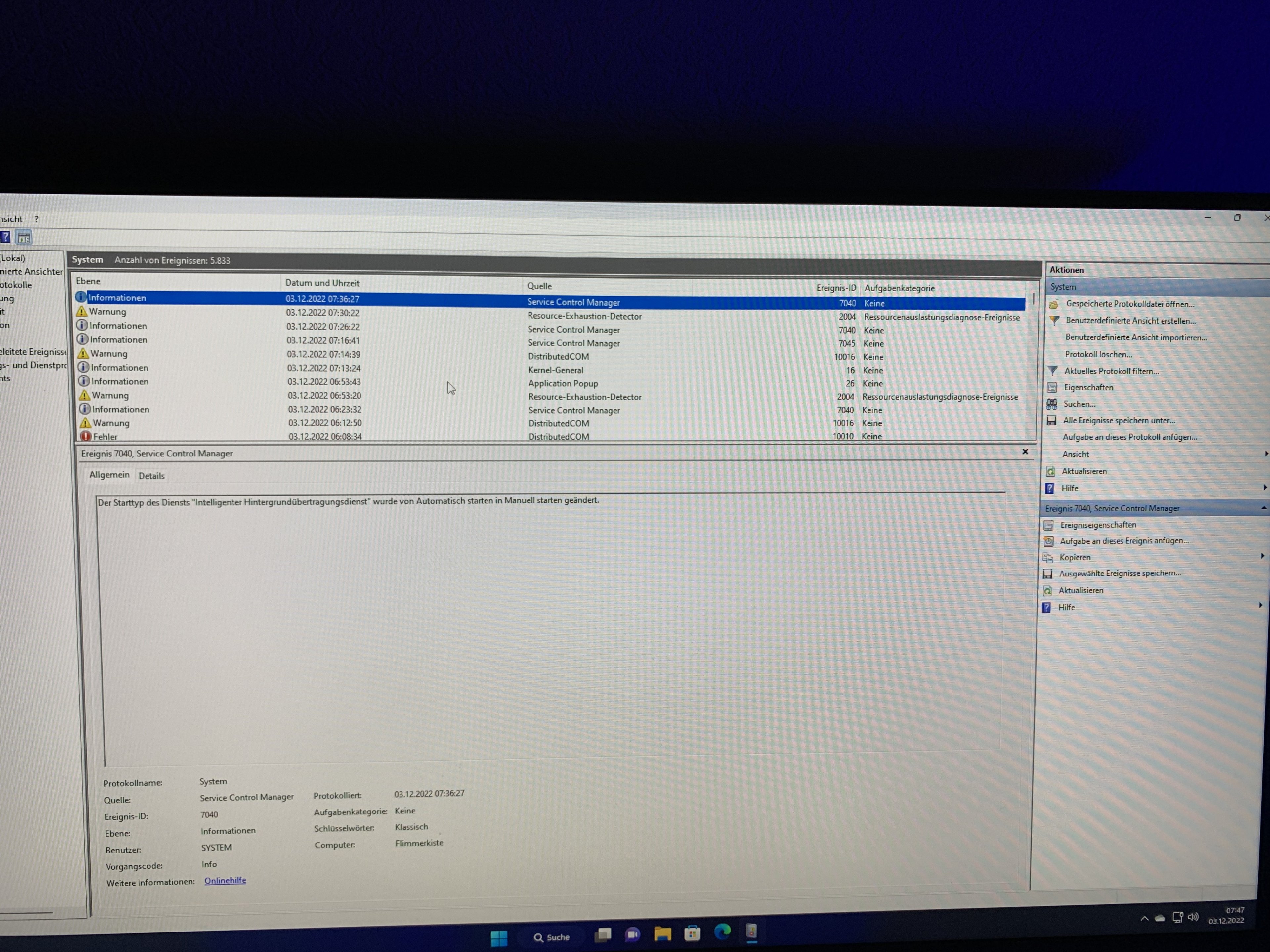Click the Ereigniseigenschaften icon
1270x952 pixels.
(x=1048, y=525)
